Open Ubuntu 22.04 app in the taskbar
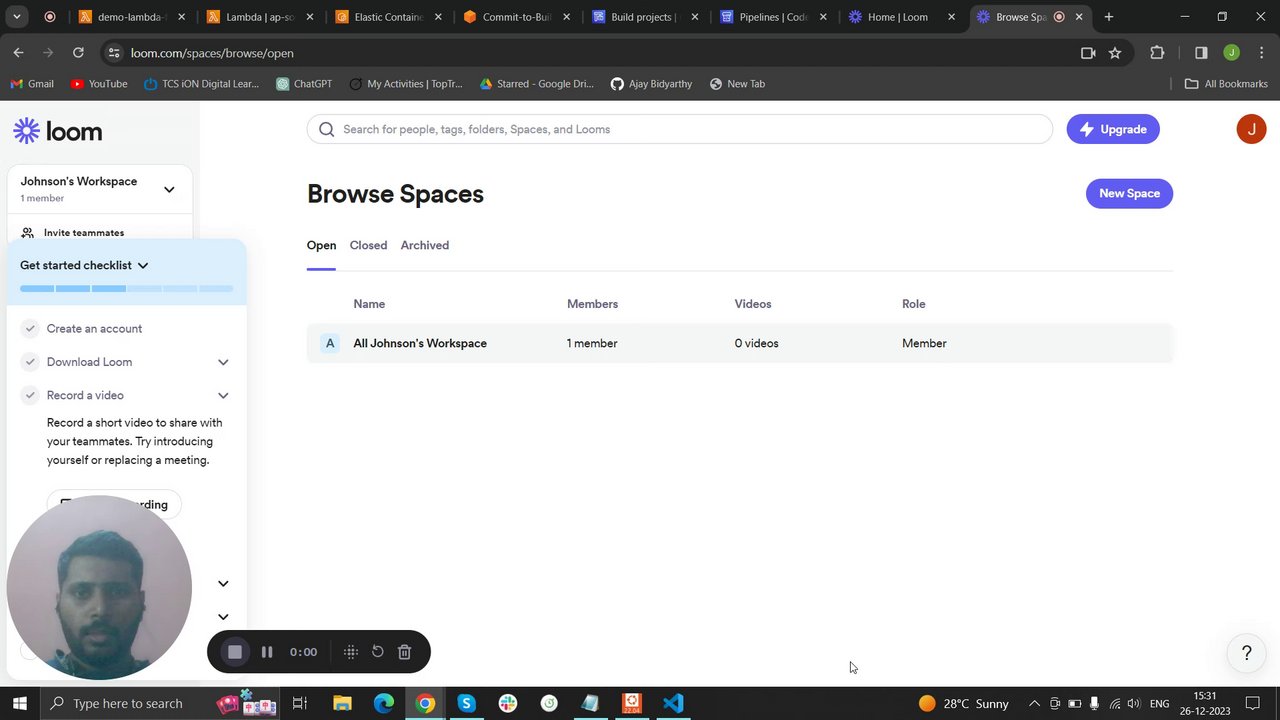 pyautogui.click(x=631, y=703)
